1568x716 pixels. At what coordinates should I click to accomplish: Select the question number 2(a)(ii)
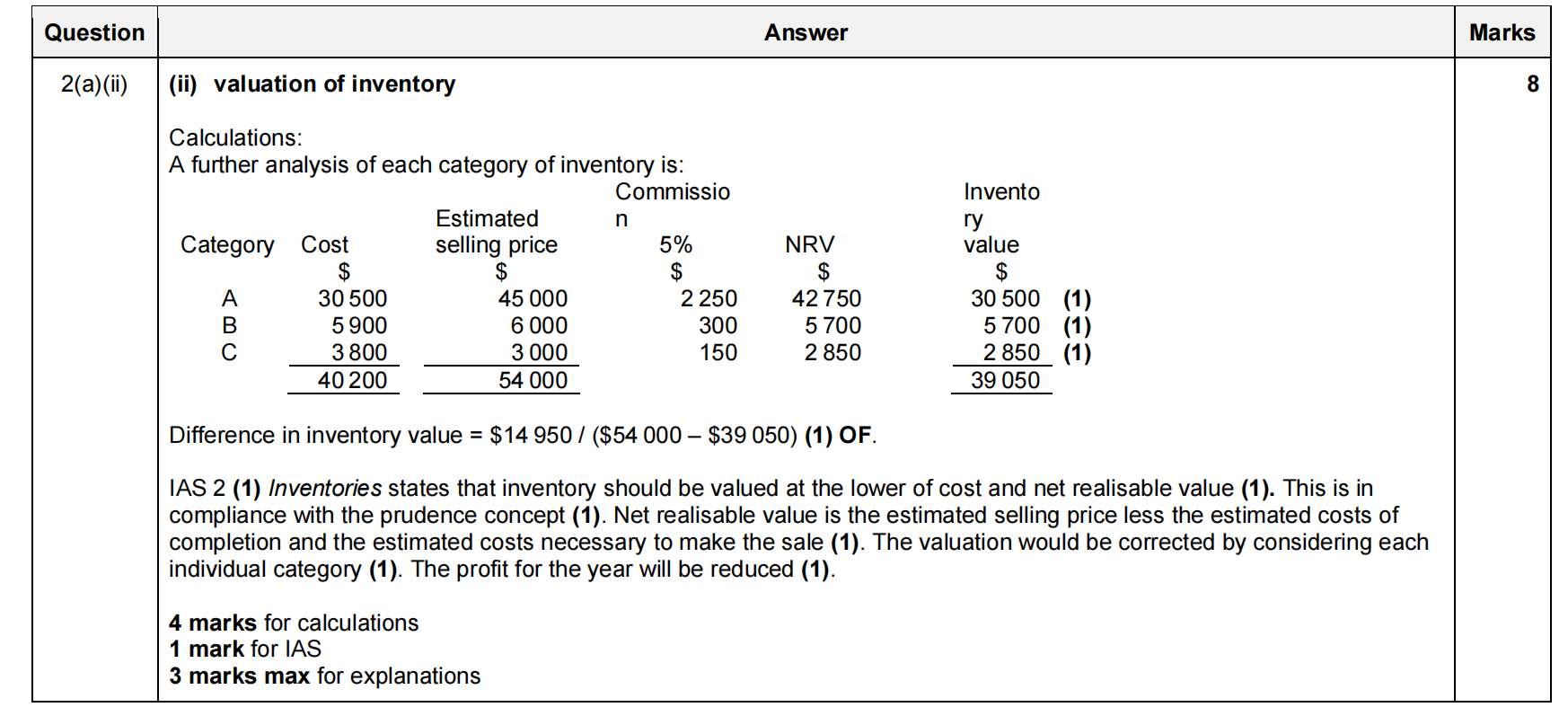pos(94,84)
